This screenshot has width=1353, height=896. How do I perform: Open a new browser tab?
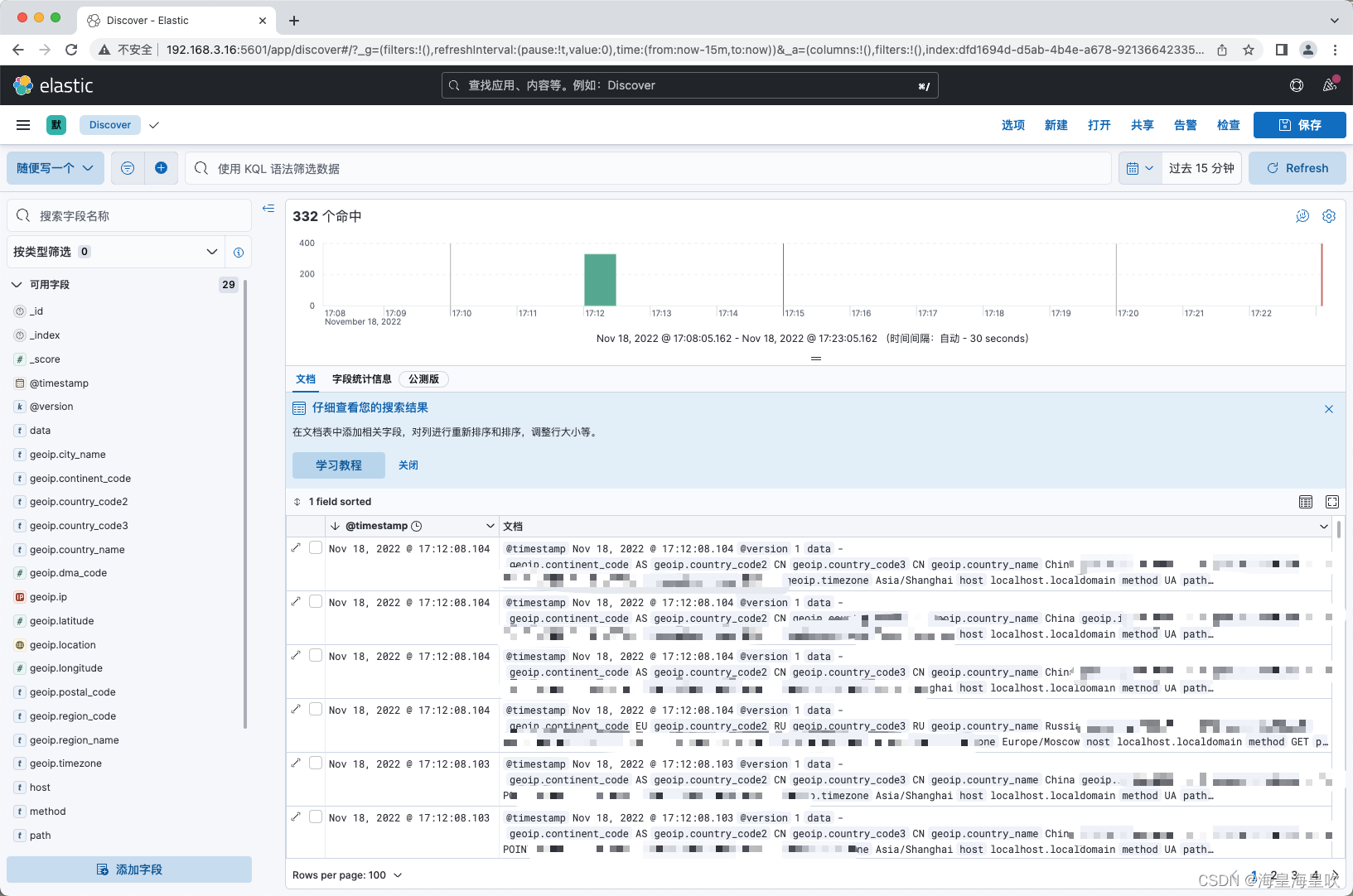pos(294,20)
